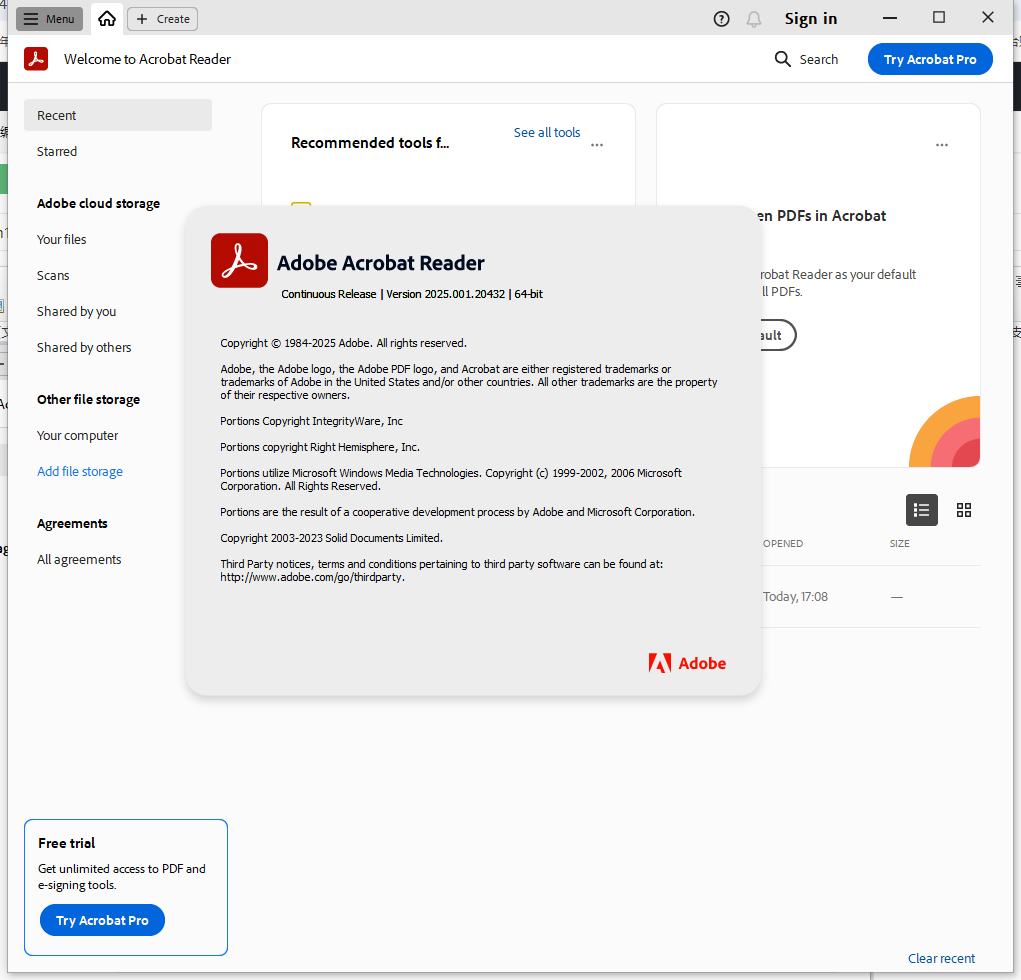Select Add file storage in the sidebar
1021x980 pixels.
click(80, 471)
